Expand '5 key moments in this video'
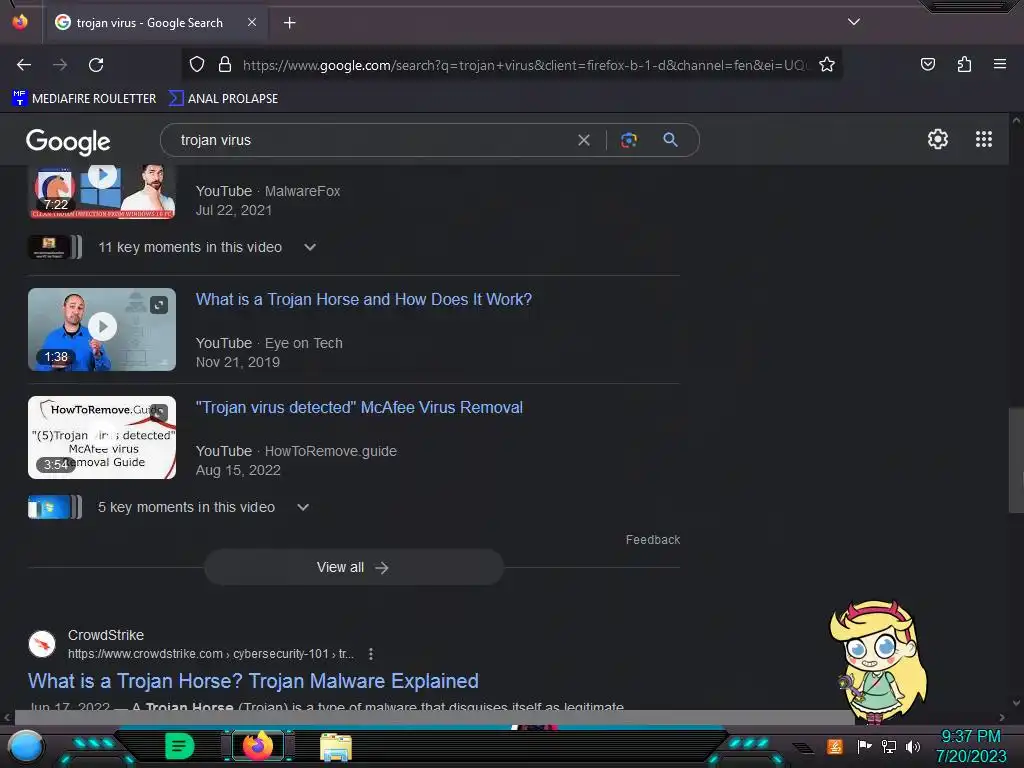Image resolution: width=1024 pixels, height=768 pixels. pos(303,507)
